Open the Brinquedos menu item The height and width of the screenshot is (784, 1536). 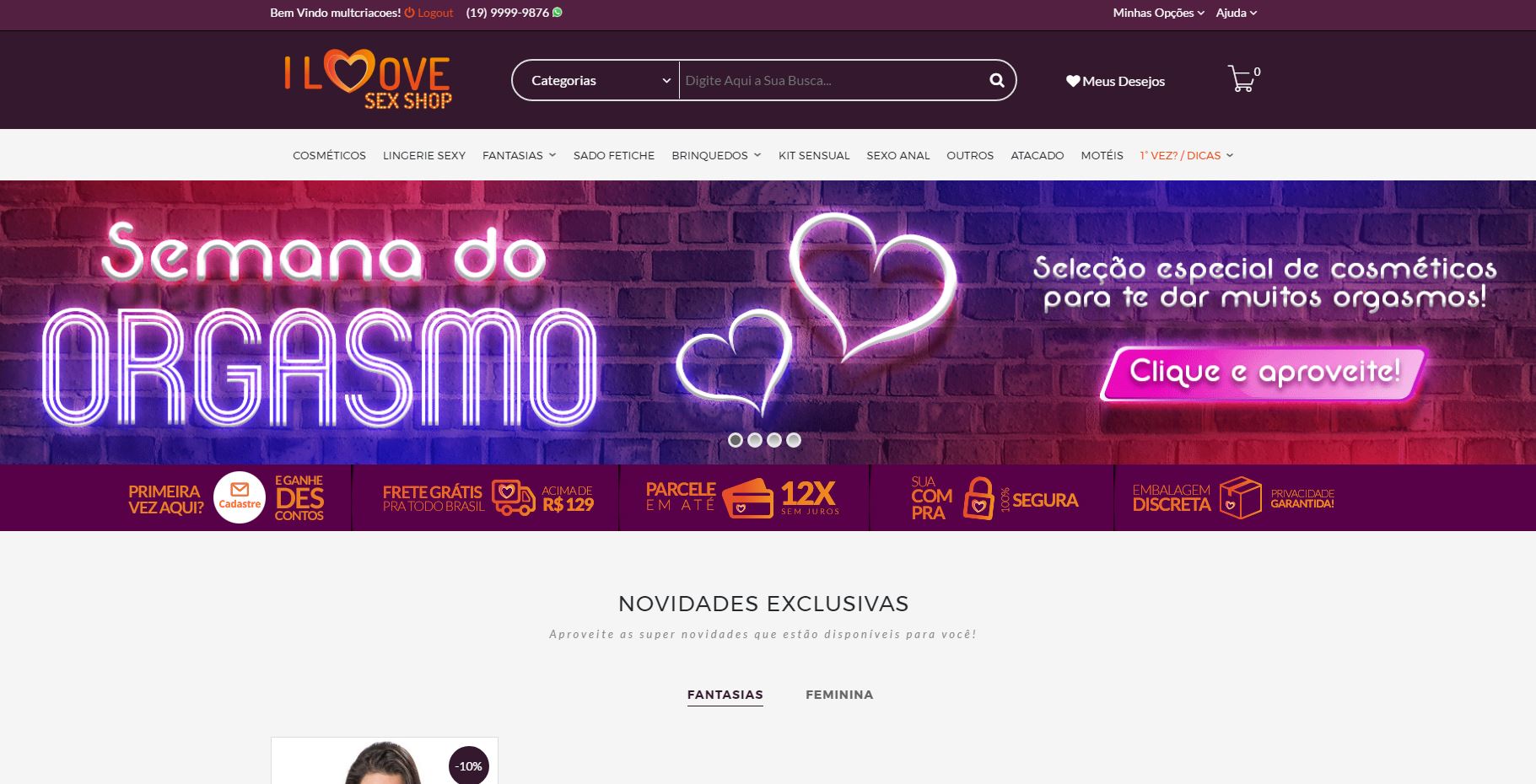click(x=716, y=155)
